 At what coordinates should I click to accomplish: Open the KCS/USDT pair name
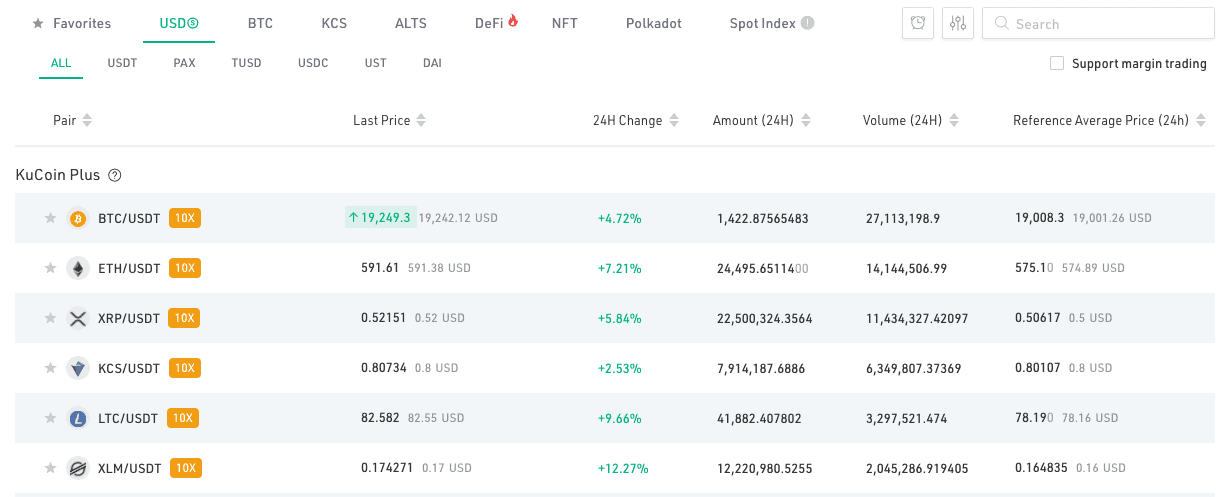(x=129, y=368)
